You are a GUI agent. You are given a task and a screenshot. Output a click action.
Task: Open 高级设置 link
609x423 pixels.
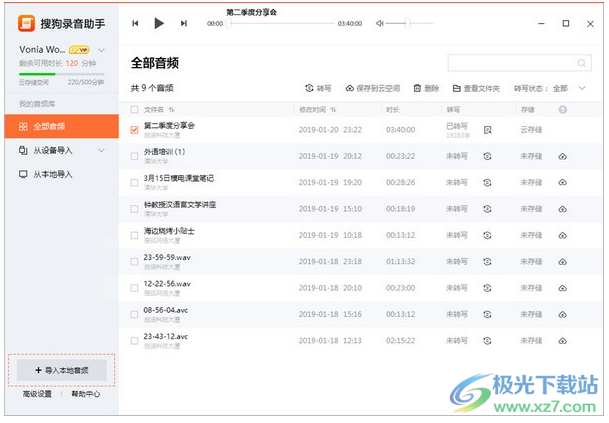[37, 394]
